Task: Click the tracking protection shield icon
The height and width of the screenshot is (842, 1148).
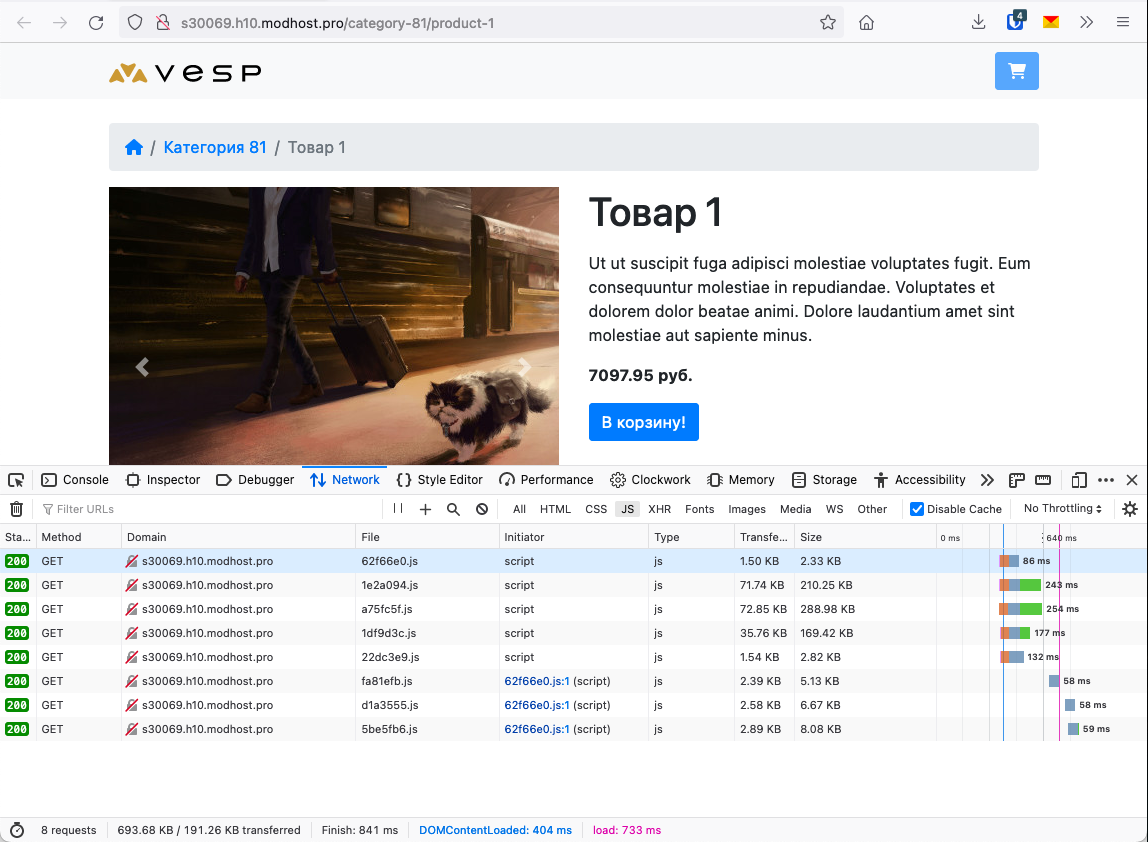Action: [135, 23]
